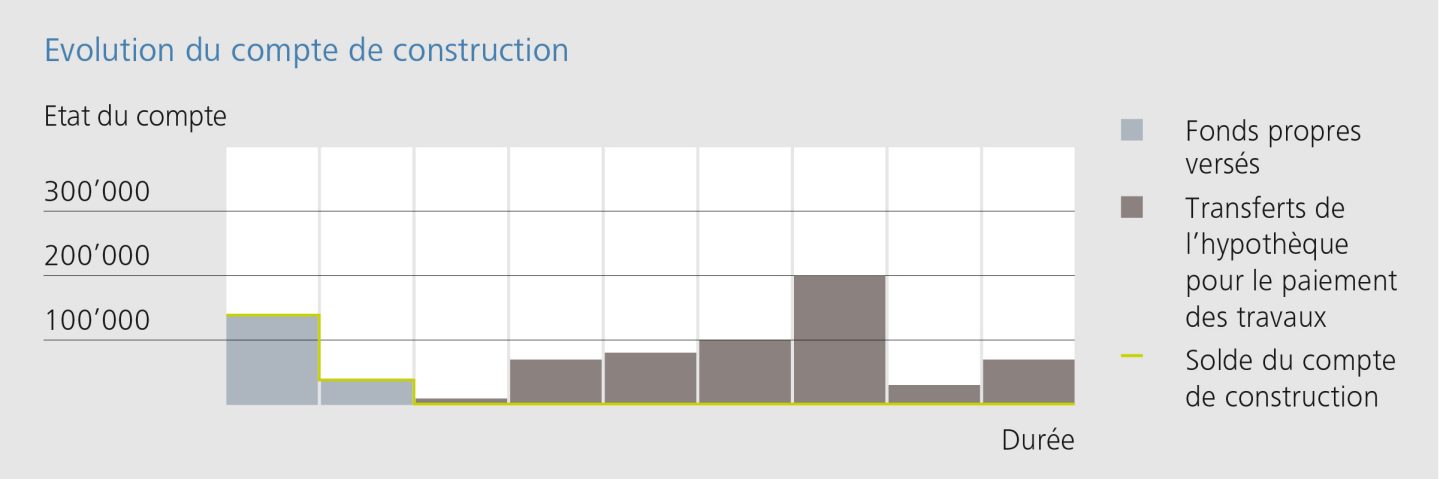This screenshot has width=1440, height=479.
Task: Select the 'Fonds propres versés' legend label
Action: [1272, 146]
